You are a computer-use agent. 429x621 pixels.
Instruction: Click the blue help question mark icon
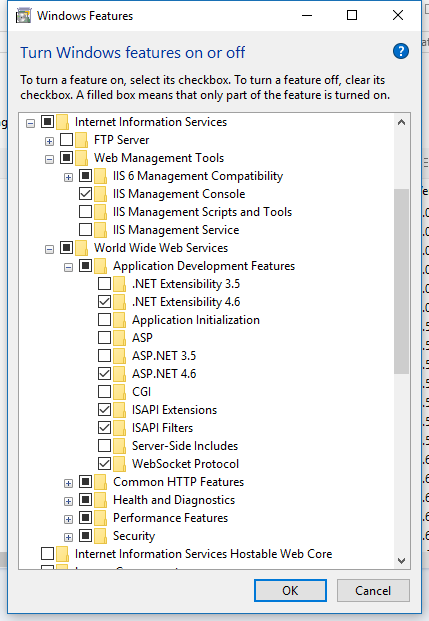(x=400, y=51)
